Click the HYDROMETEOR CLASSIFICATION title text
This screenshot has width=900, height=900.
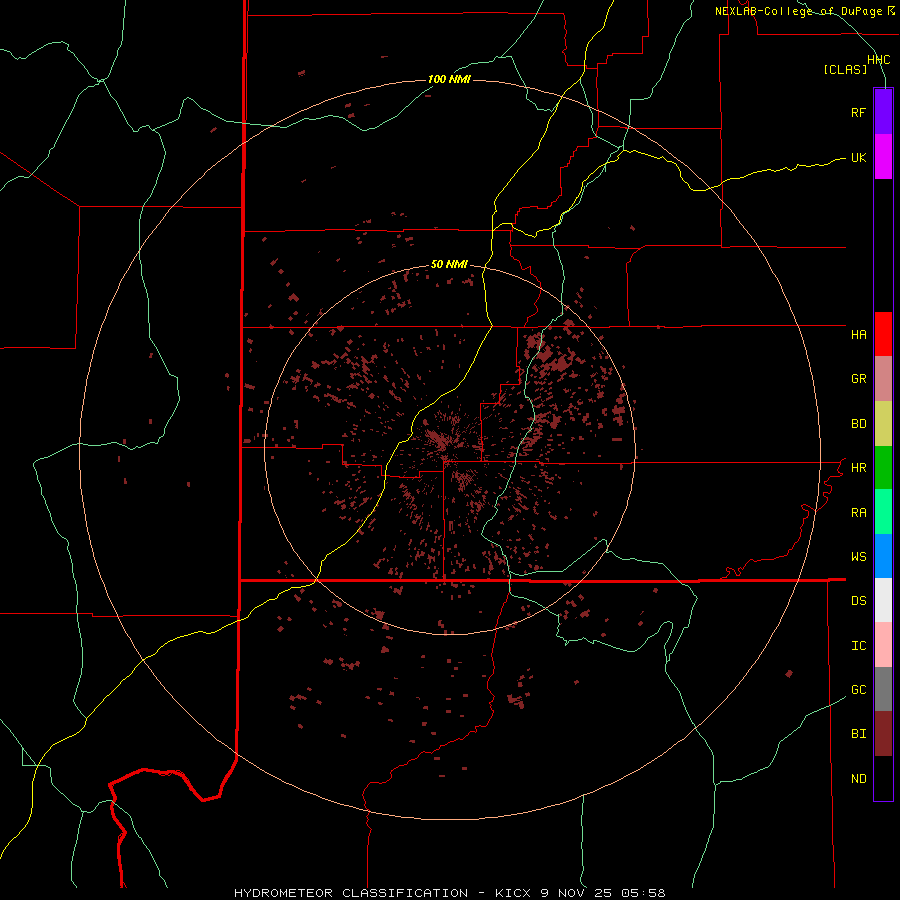351,893
